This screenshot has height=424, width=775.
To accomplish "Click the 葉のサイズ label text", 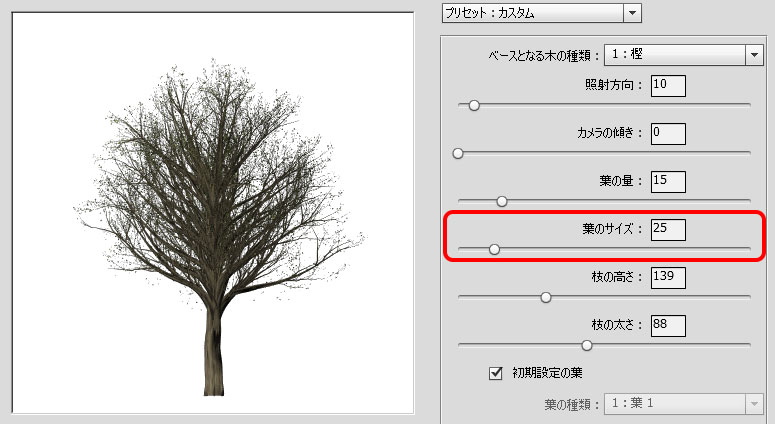I will [612, 229].
